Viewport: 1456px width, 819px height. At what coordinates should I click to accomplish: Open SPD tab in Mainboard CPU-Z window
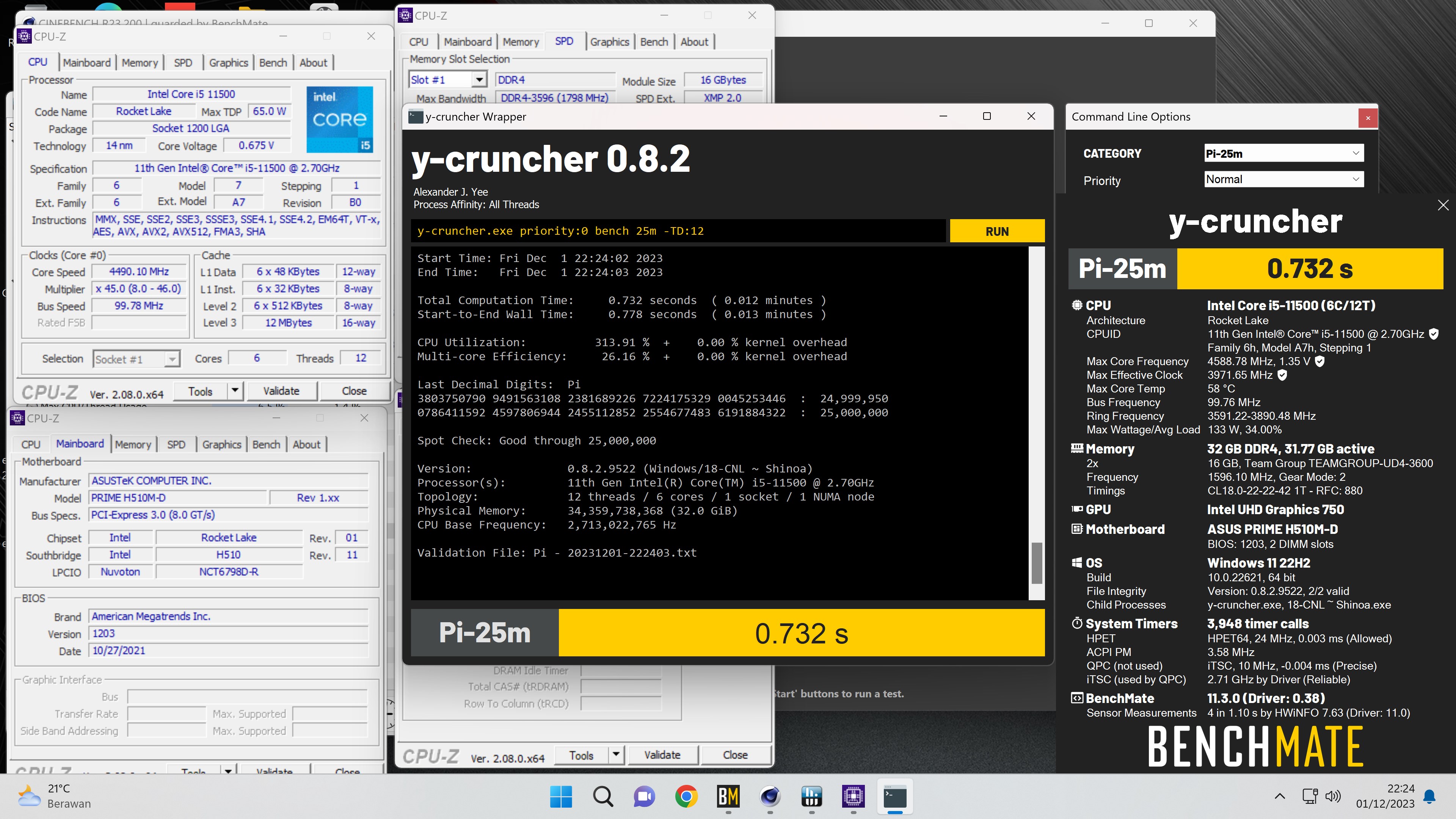(x=176, y=445)
